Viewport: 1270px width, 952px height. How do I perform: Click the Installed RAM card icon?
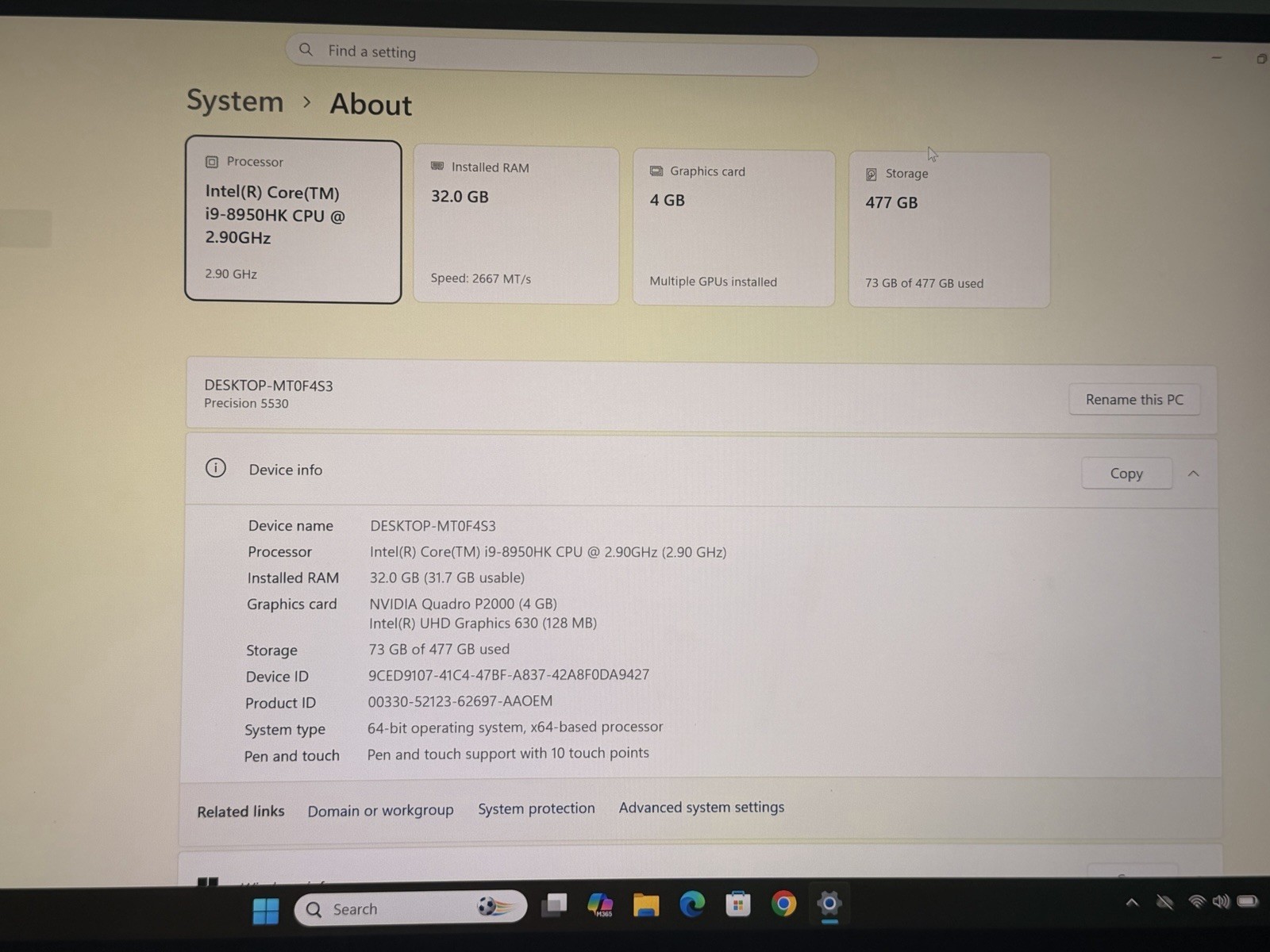coord(437,166)
